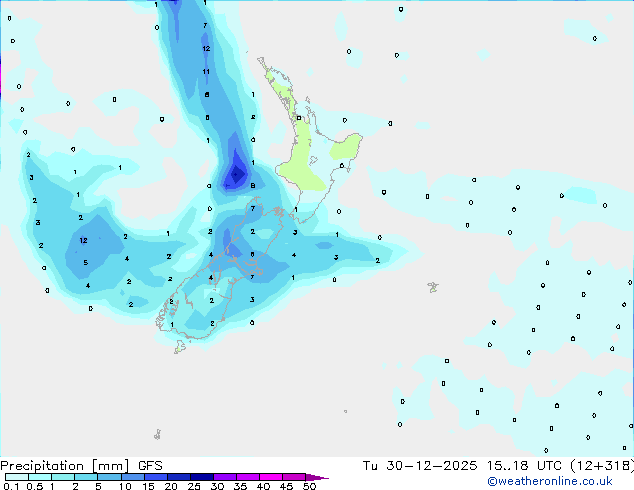Click the North Island dry green area
Viewport: 634px width, 490px height.
point(300,162)
